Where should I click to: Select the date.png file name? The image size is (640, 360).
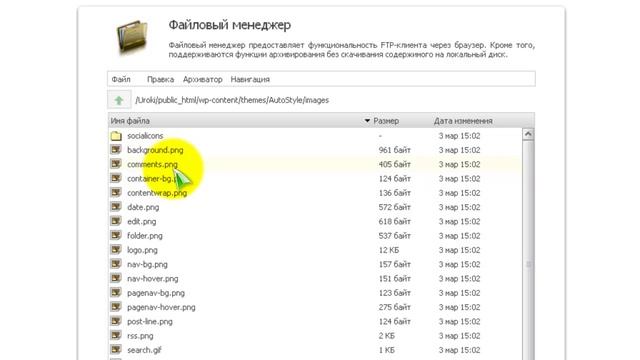pos(143,207)
